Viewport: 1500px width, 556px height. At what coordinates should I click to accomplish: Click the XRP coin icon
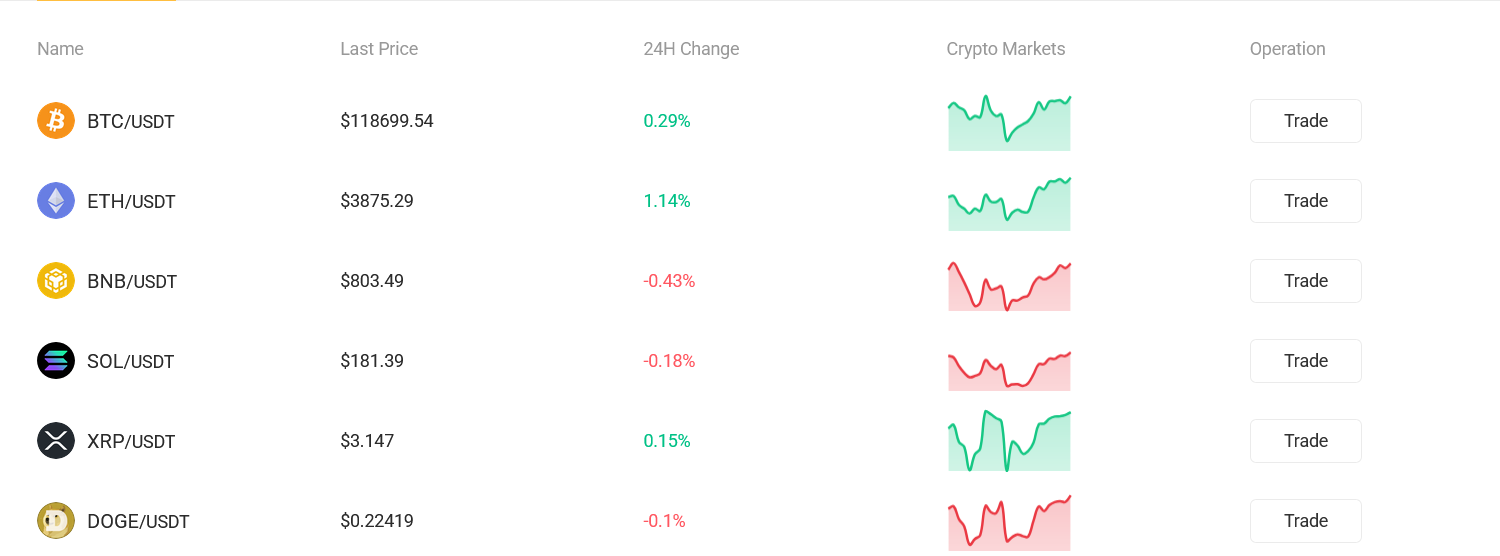click(56, 441)
